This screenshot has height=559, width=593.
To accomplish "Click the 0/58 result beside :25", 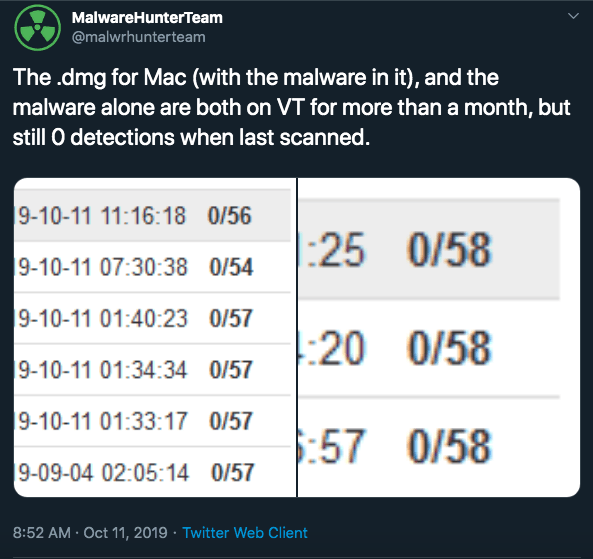I will (x=449, y=250).
